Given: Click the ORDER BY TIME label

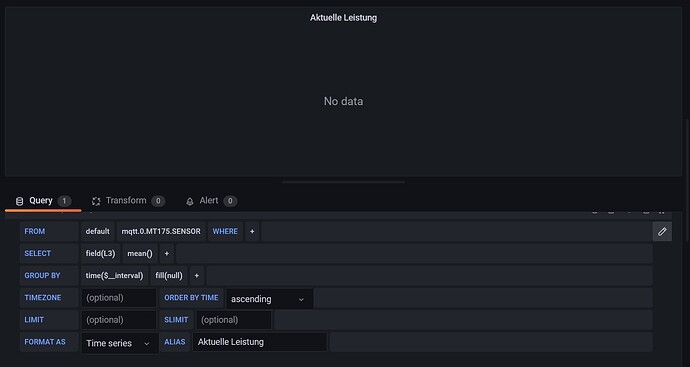Looking at the screenshot, I should (x=191, y=298).
